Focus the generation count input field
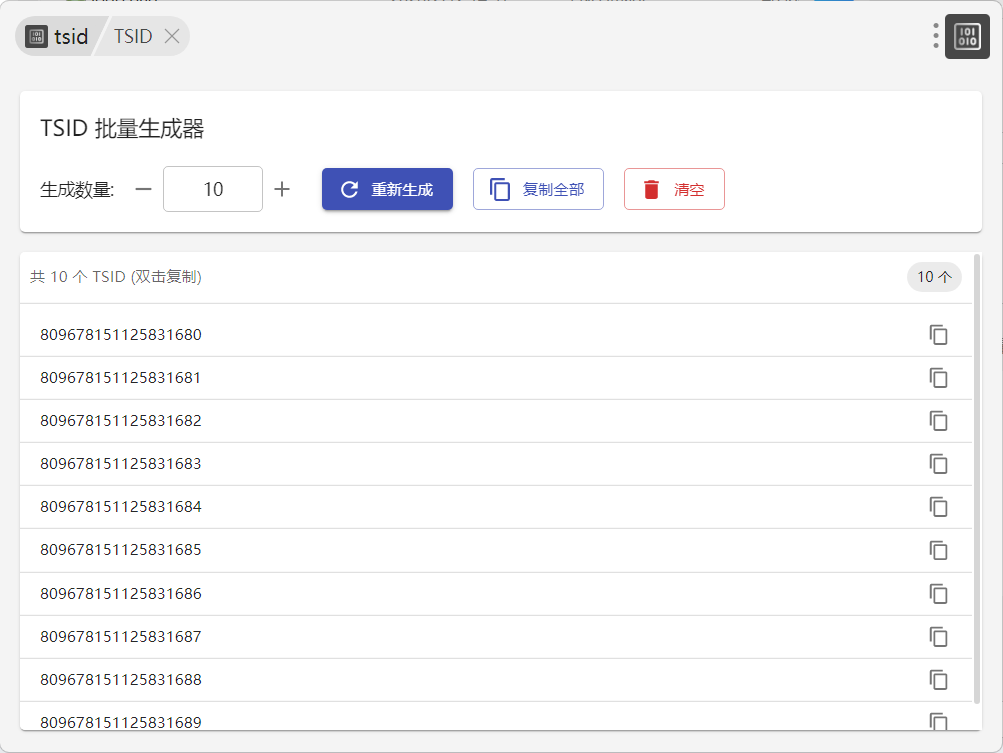1003x753 pixels. (x=213, y=189)
